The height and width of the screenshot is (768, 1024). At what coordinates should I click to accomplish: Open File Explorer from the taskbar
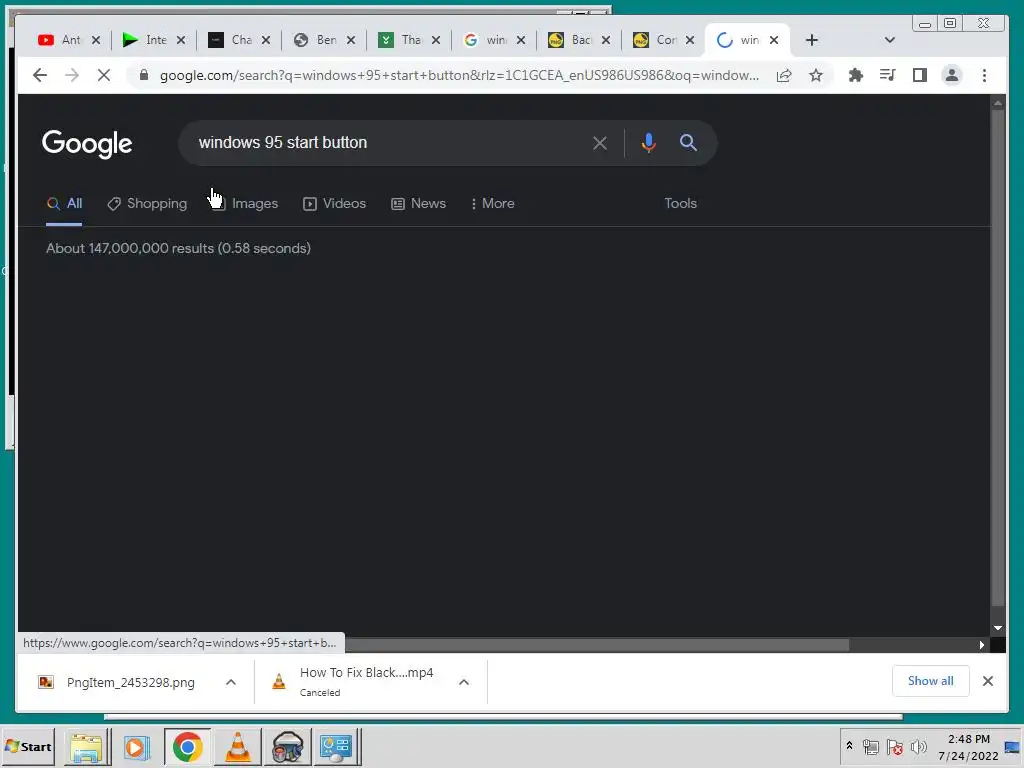[87, 747]
